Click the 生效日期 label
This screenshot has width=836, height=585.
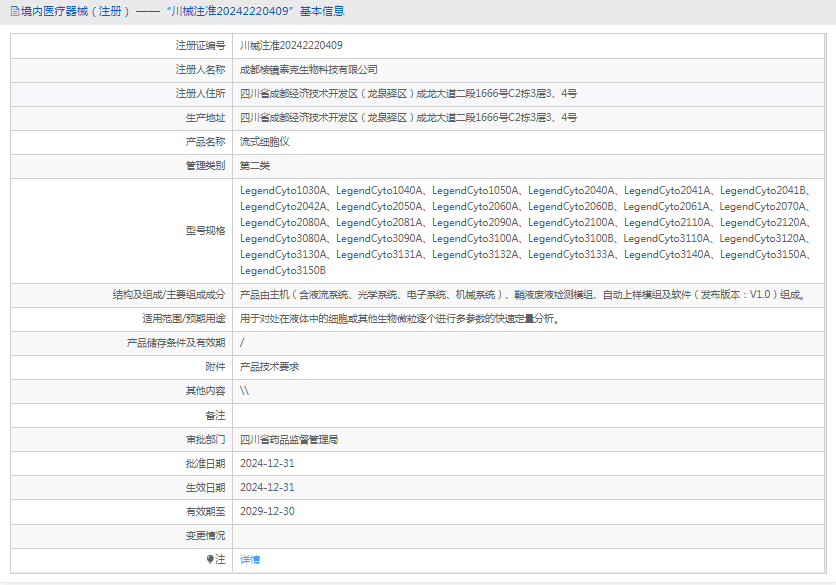pos(205,487)
